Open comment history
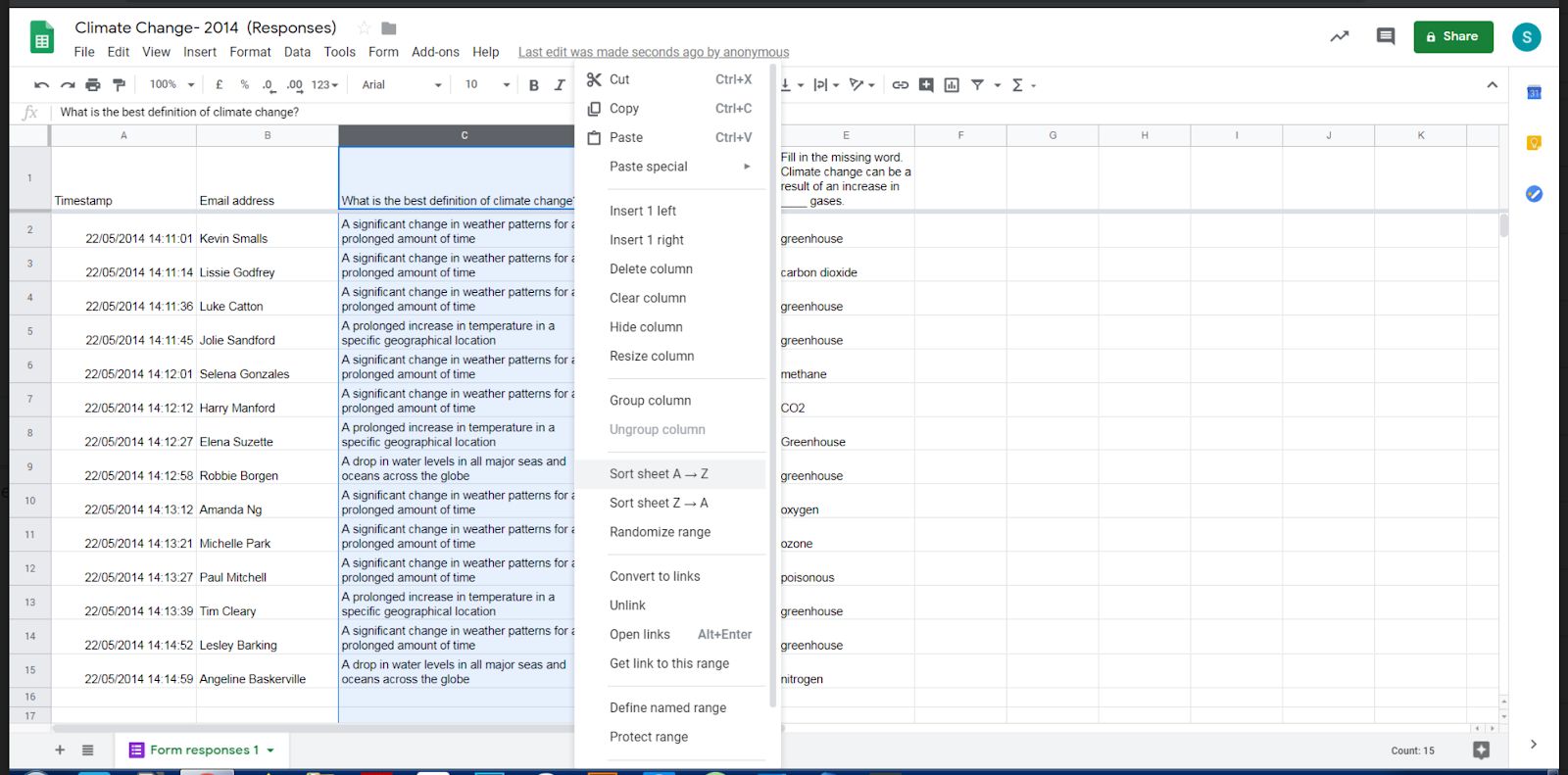The height and width of the screenshot is (775, 1568). coord(1386,37)
